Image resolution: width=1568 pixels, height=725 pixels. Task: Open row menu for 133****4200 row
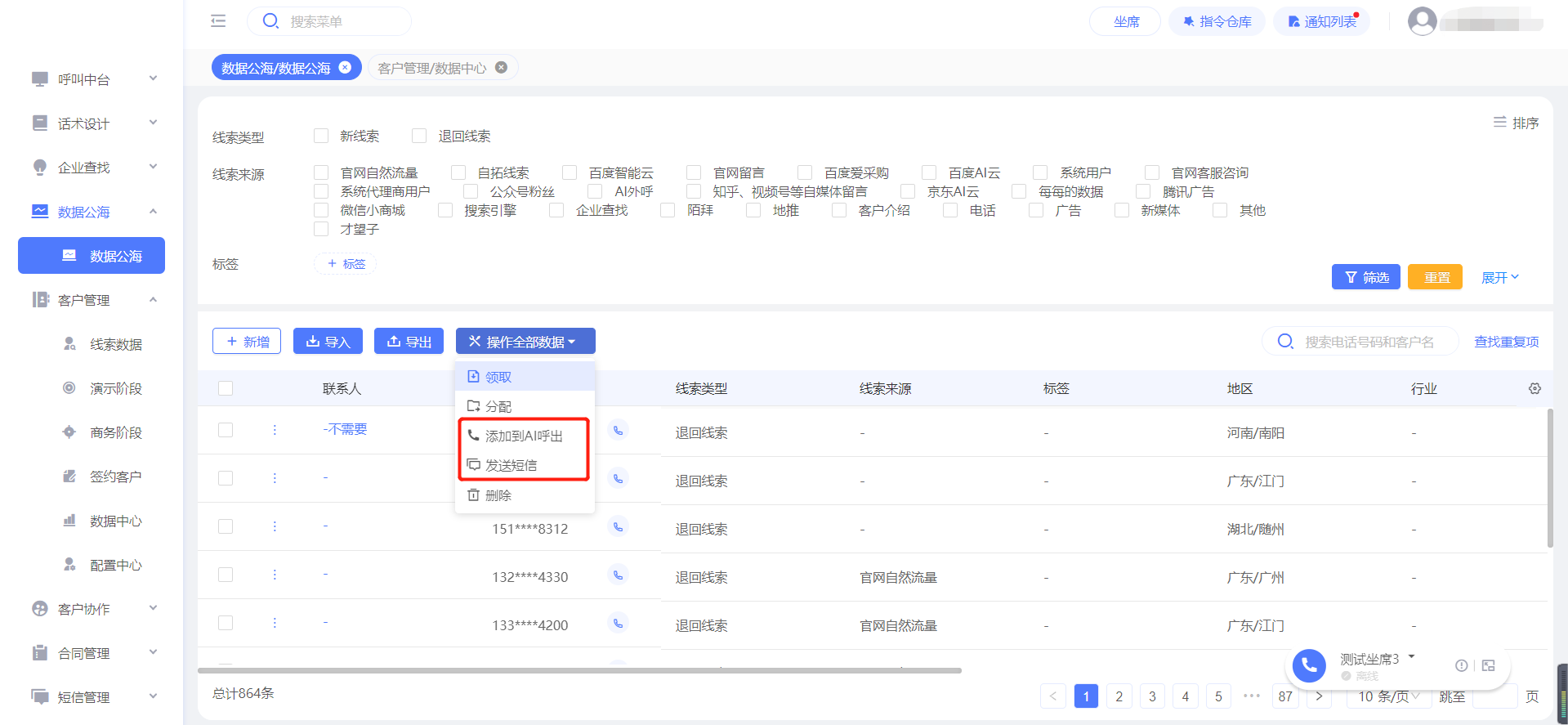coord(275,623)
